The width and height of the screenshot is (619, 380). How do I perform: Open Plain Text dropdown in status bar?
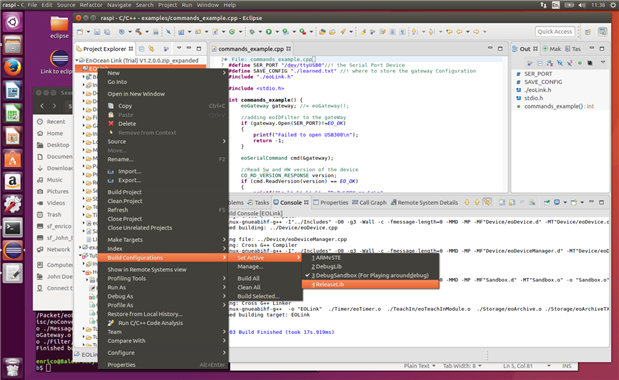419,366
